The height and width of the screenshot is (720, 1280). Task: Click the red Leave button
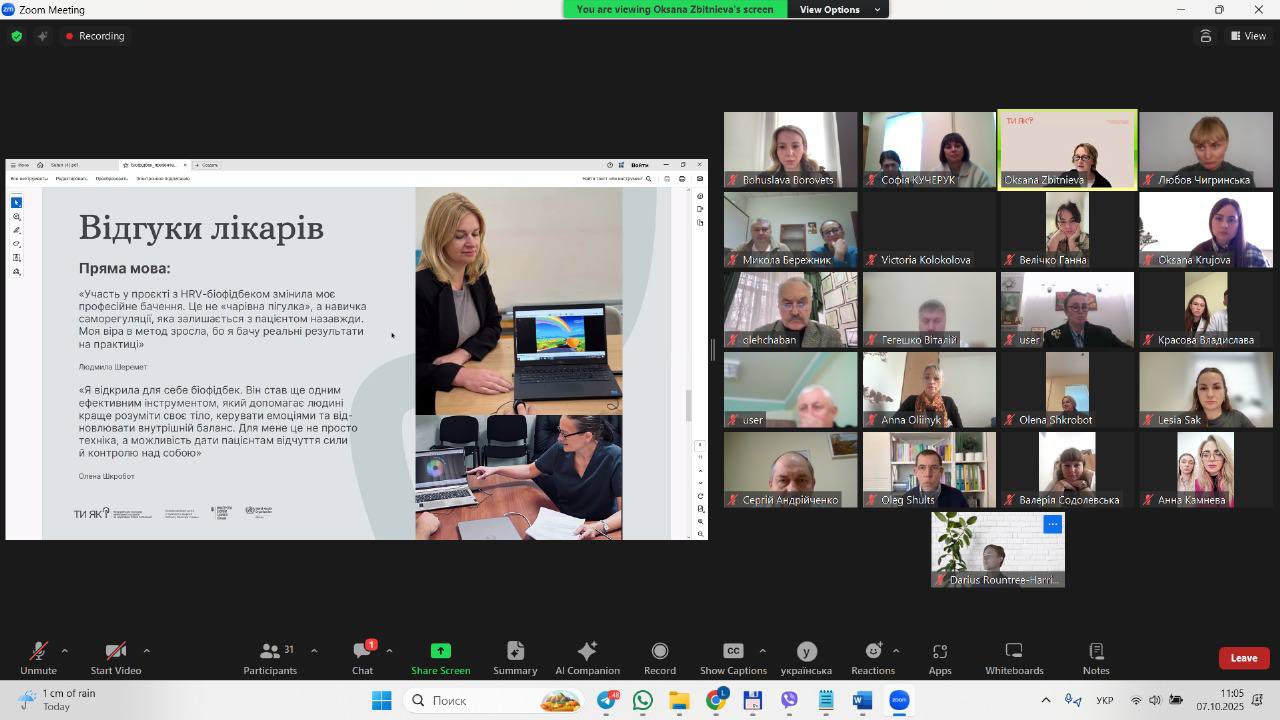1243,657
